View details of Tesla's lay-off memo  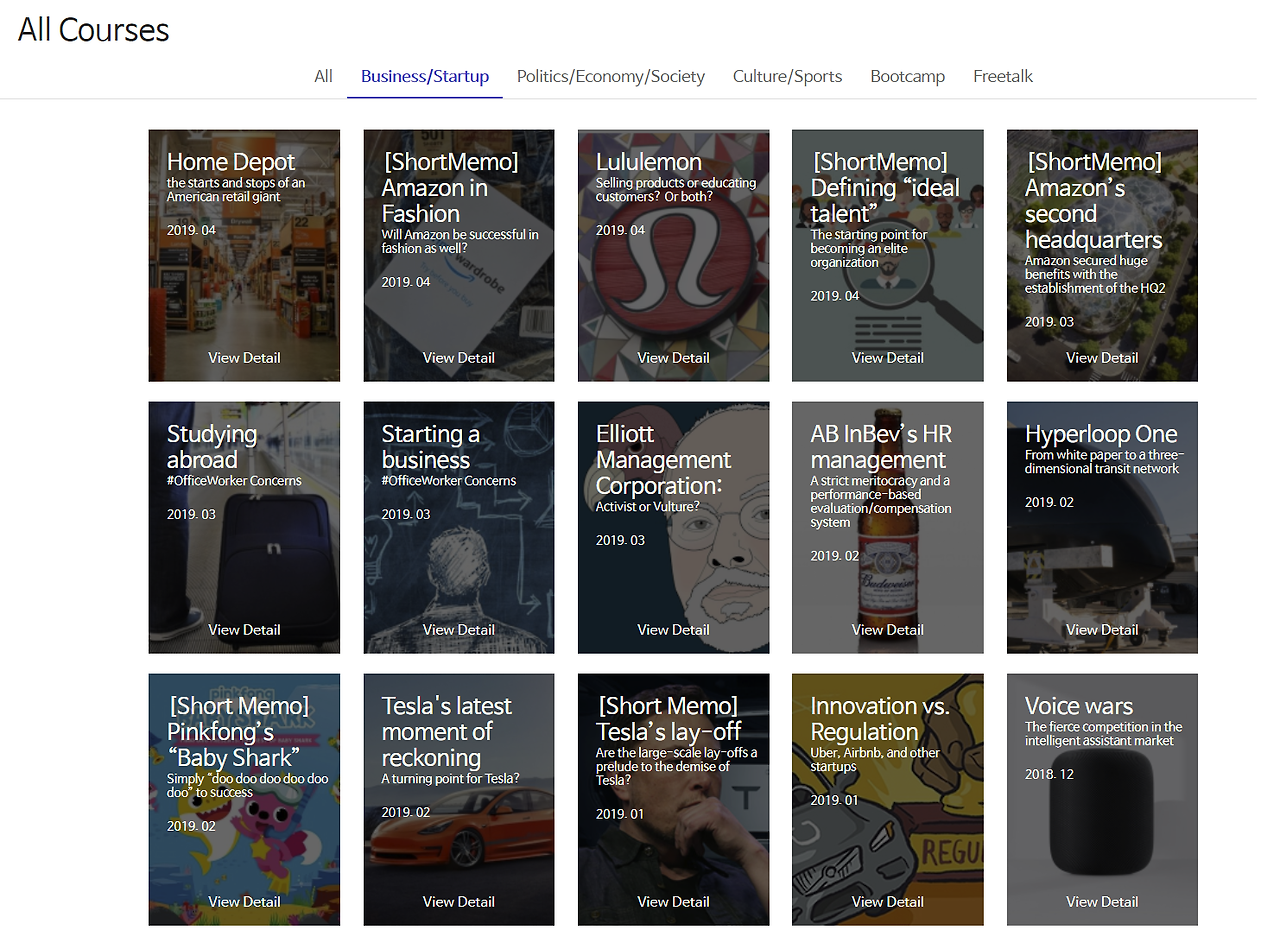tap(673, 902)
